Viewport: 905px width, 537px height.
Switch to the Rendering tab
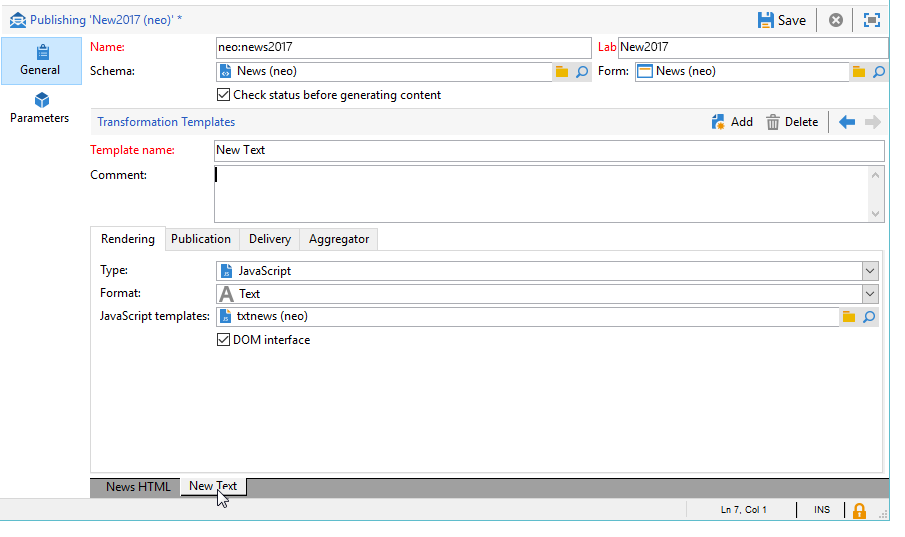coord(128,239)
